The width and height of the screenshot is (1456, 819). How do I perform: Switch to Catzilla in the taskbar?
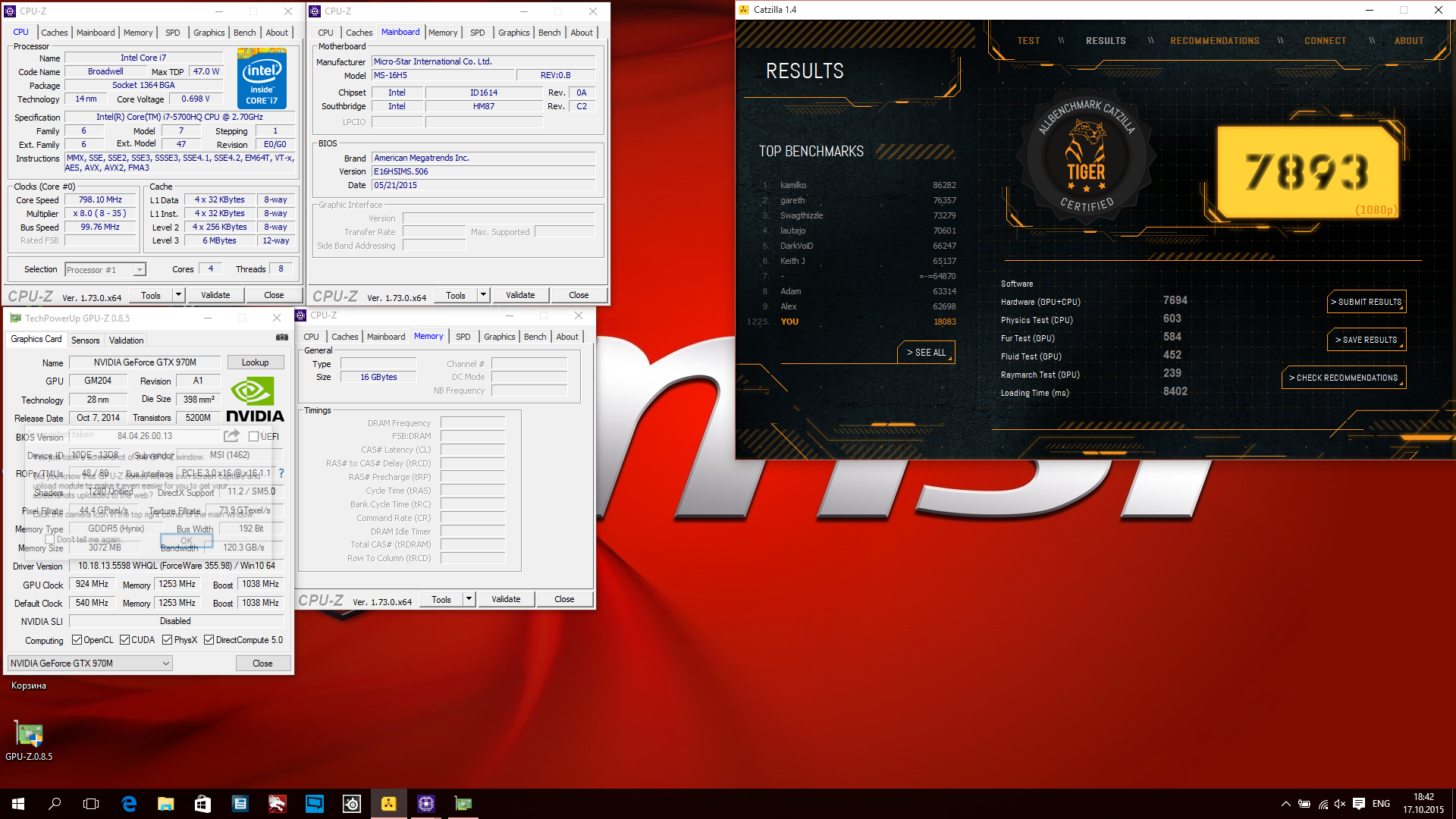(389, 804)
